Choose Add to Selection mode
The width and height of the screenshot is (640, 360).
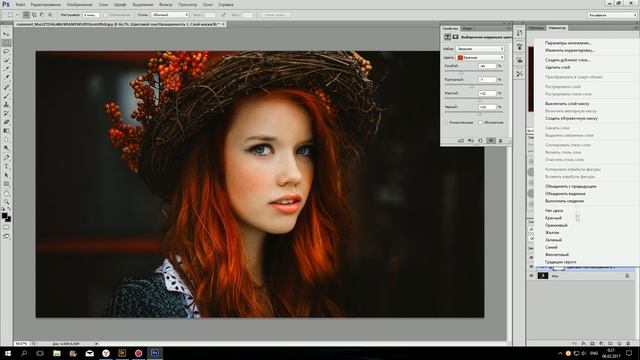pyautogui.click(x=34, y=15)
